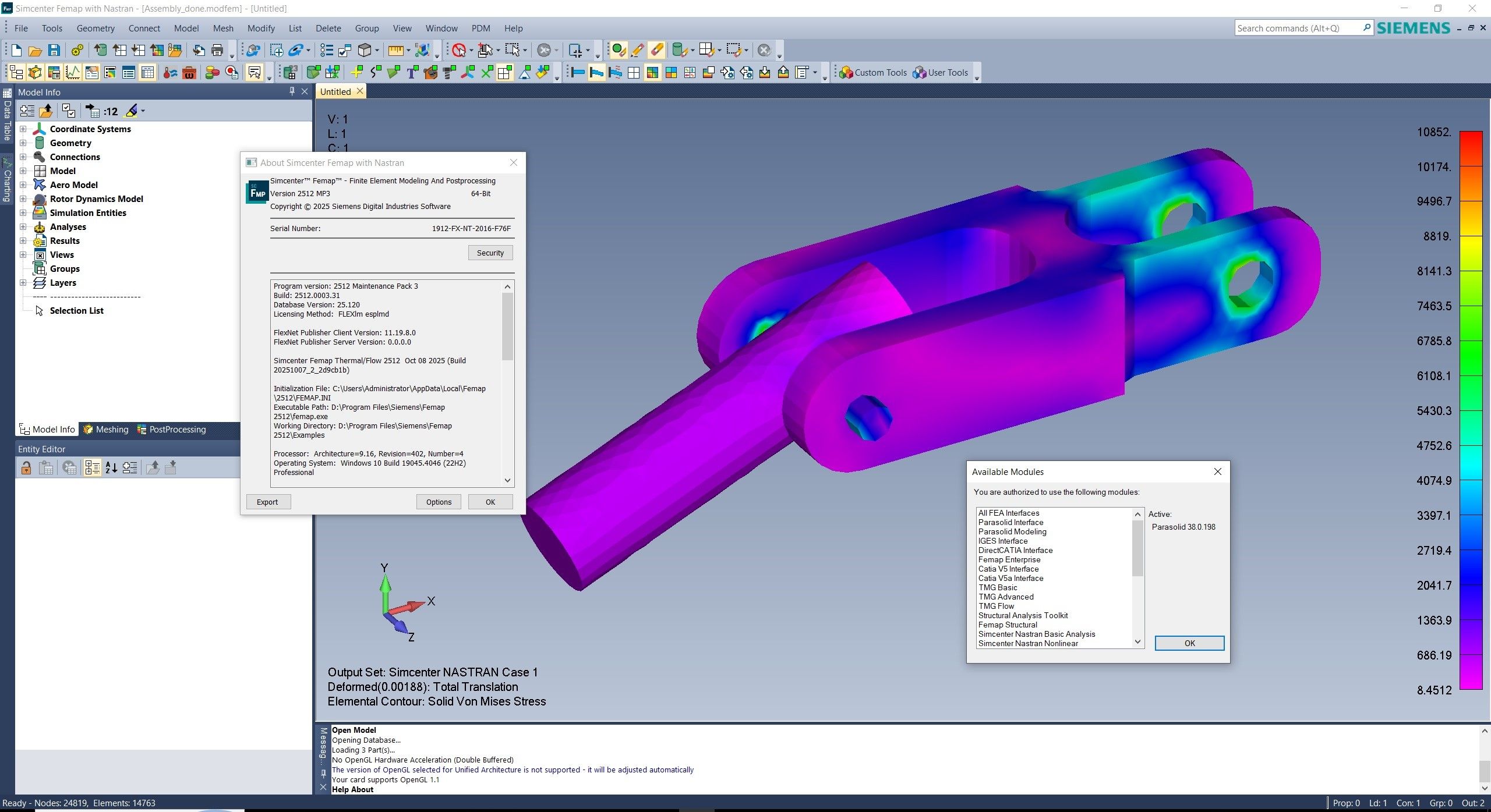Open a model file with the folder icon
Image resolution: width=1491 pixels, height=812 pixels.
point(35,50)
